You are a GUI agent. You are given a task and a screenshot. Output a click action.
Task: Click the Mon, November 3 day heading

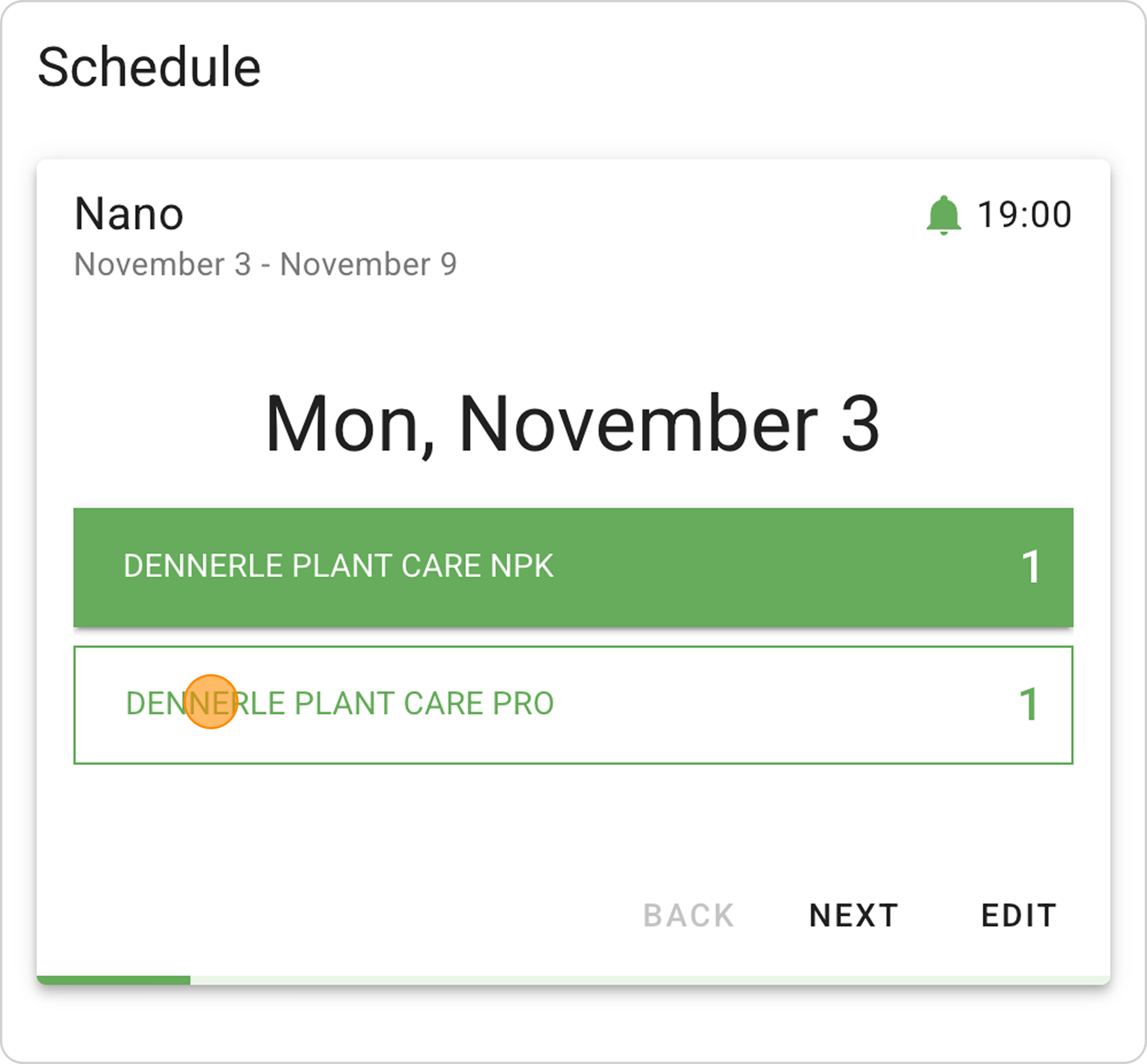pyautogui.click(x=572, y=424)
